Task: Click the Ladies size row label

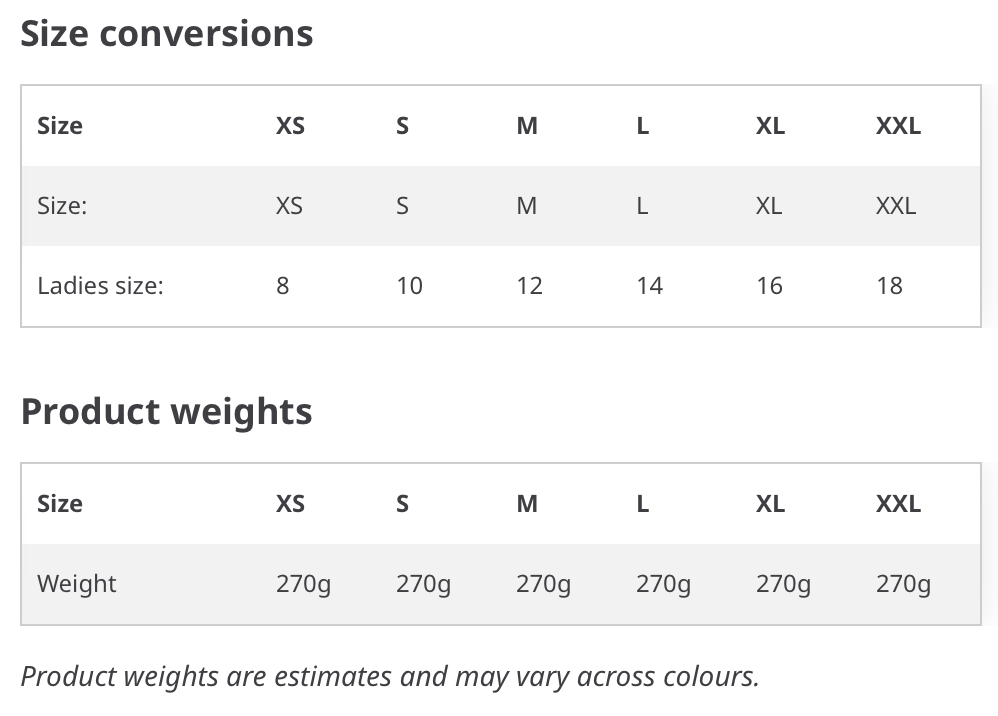Action: pos(101,286)
